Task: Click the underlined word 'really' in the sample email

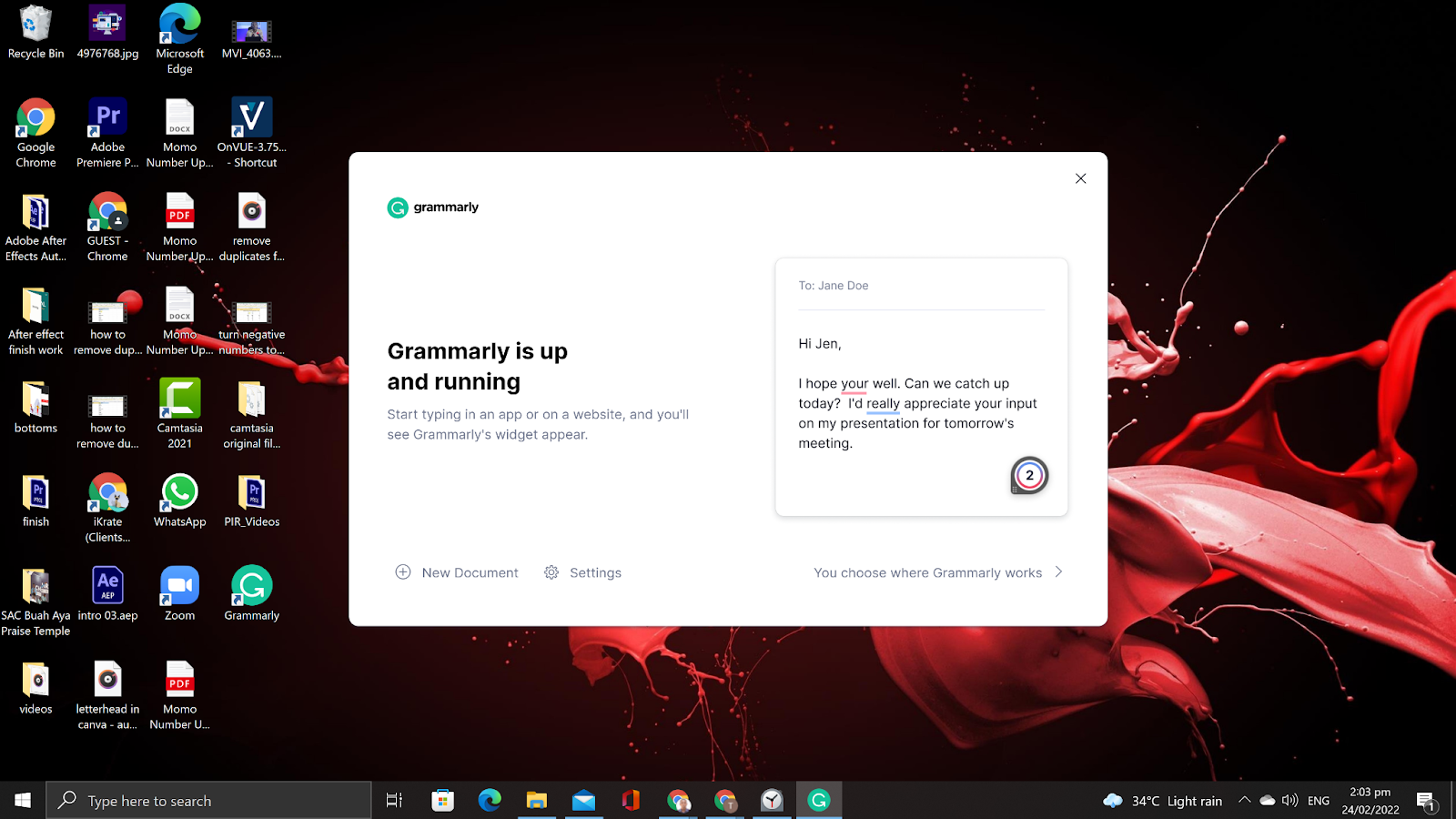Action: point(883,404)
